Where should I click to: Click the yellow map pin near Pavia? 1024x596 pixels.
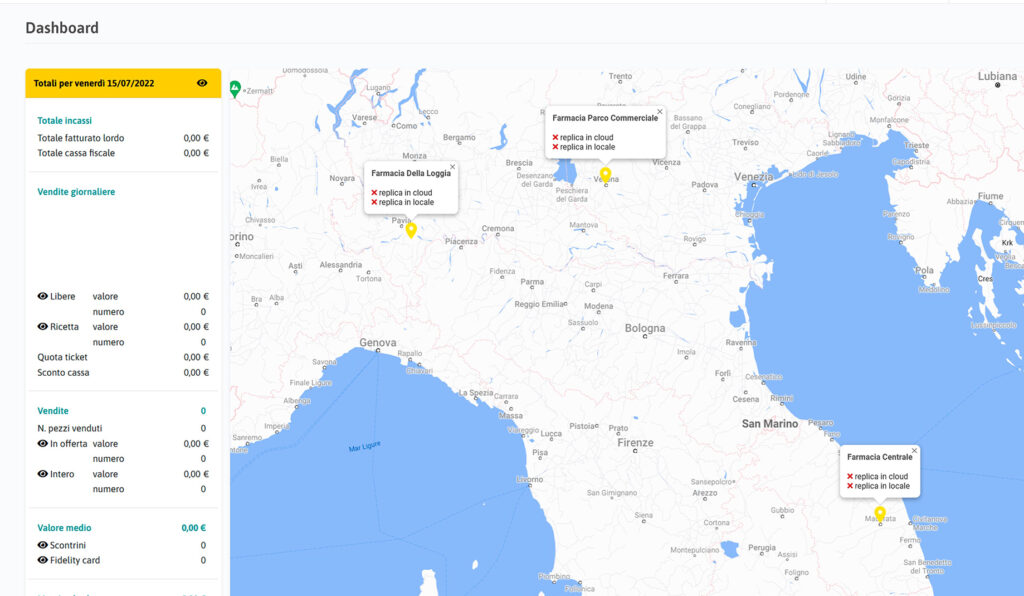(x=411, y=230)
